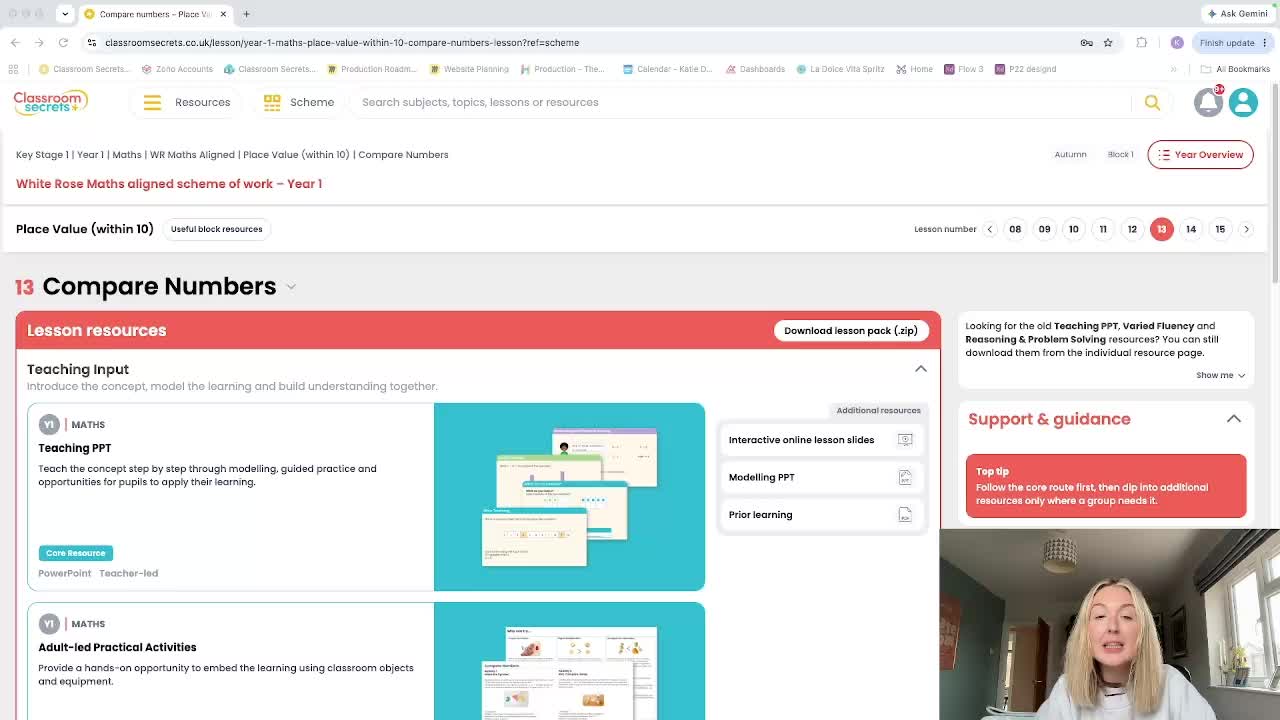Screen dimensions: 1280x720
Task: Open the Calendar bookmark
Action: click(668, 69)
